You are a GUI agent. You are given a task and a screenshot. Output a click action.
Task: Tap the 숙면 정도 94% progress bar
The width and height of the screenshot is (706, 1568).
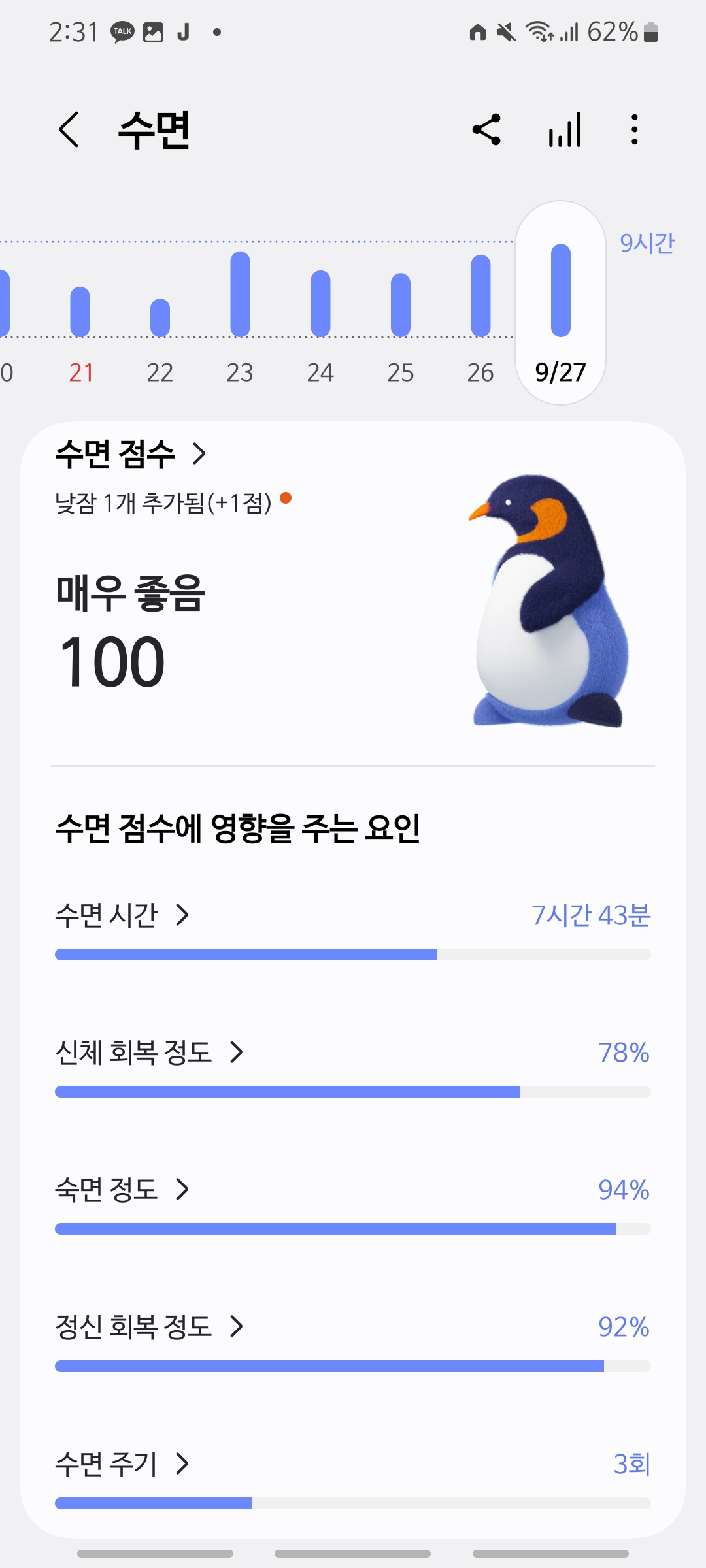pyautogui.click(x=352, y=1229)
